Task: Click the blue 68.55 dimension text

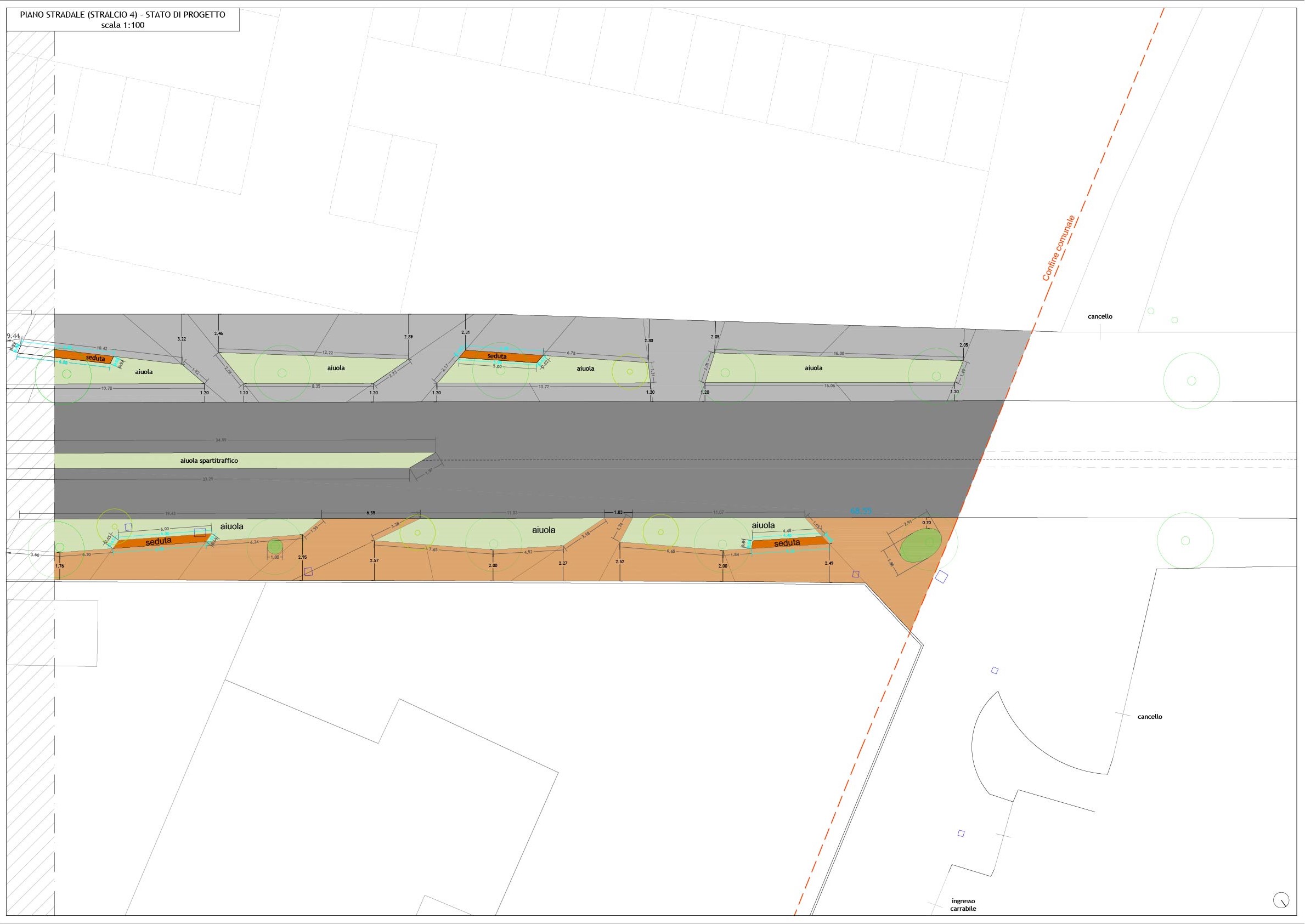Action: click(861, 511)
